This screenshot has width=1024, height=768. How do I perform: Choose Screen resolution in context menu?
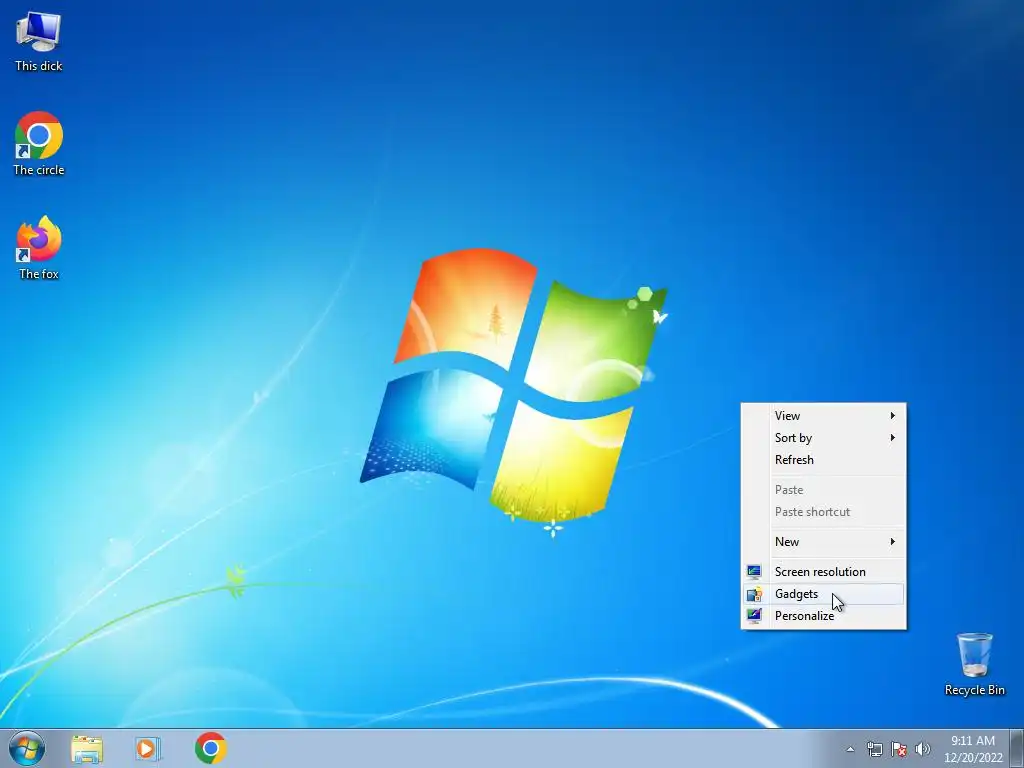click(824, 571)
